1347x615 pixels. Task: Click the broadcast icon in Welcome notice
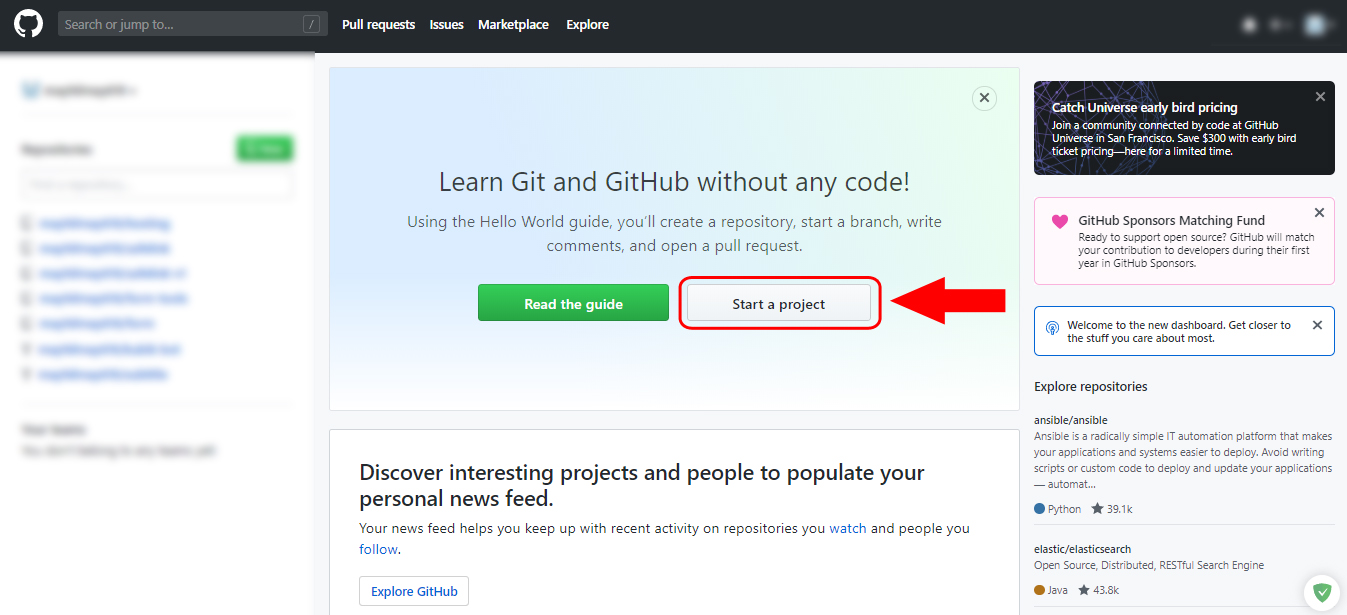click(1052, 327)
